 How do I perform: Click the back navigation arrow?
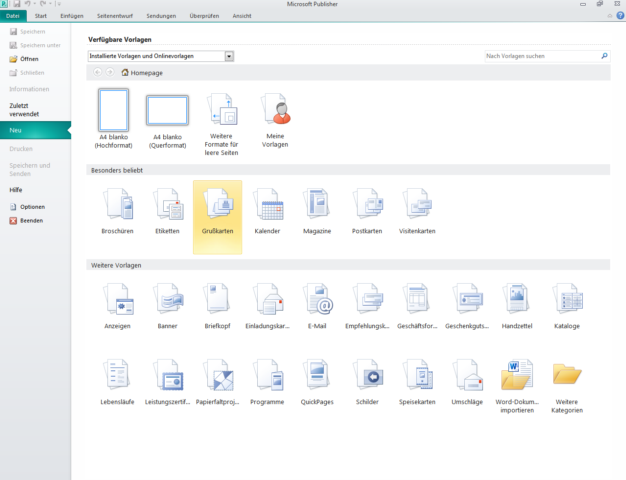97,72
